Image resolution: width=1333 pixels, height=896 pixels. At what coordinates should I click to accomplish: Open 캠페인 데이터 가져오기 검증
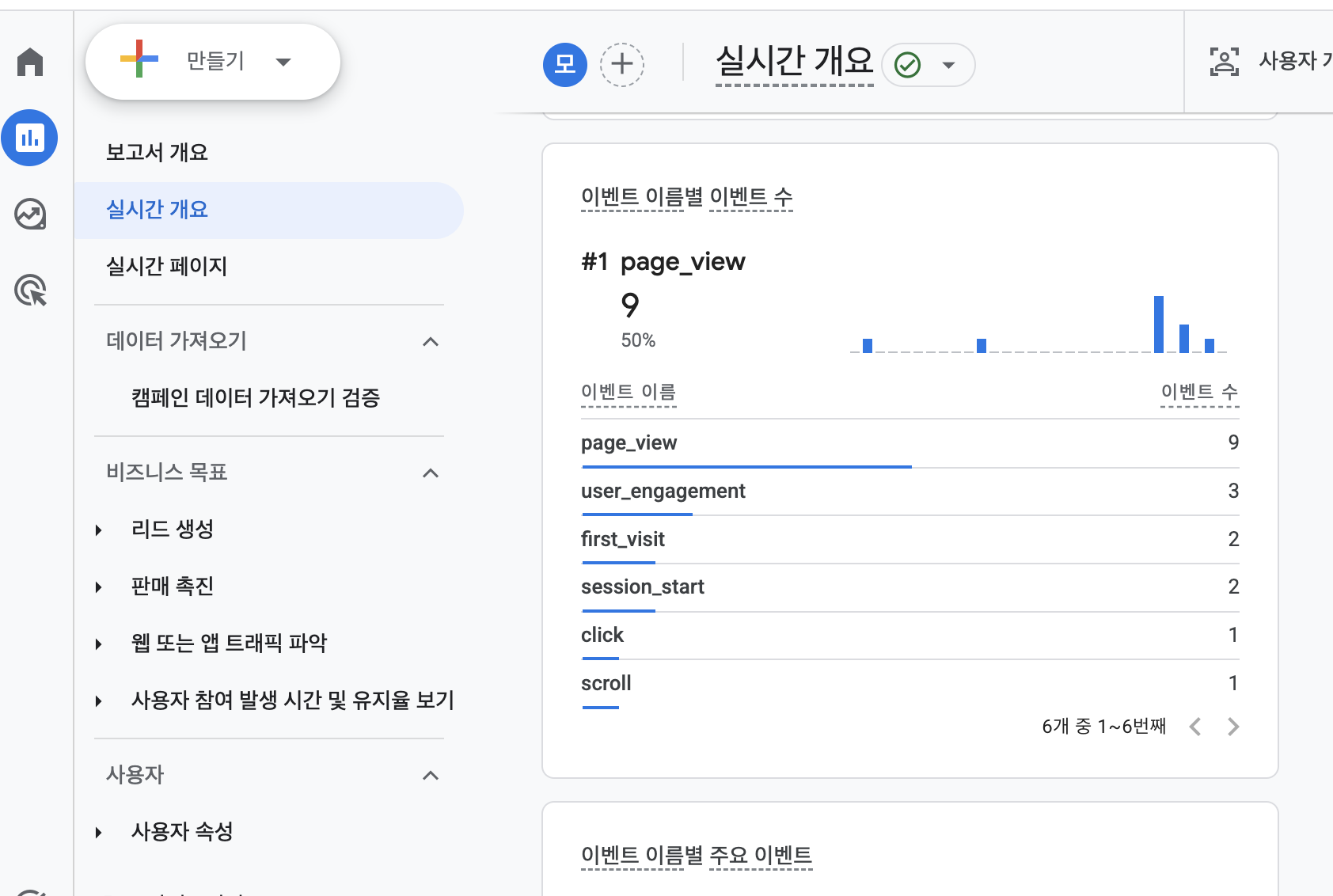click(255, 397)
